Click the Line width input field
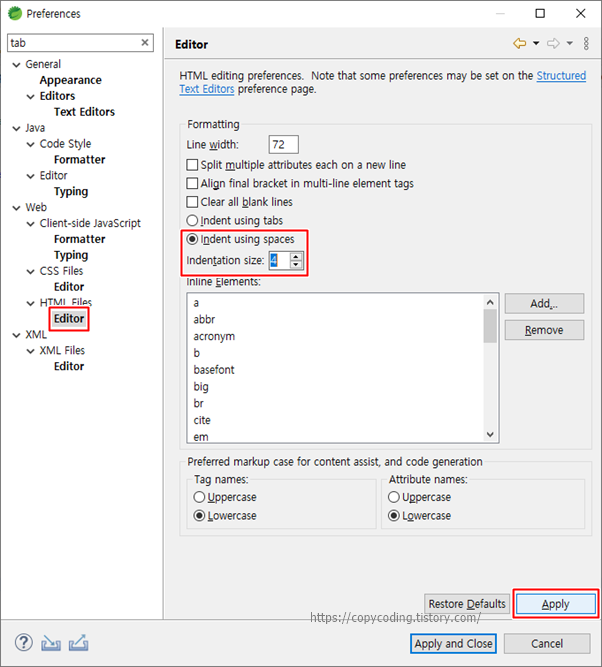 (283, 144)
